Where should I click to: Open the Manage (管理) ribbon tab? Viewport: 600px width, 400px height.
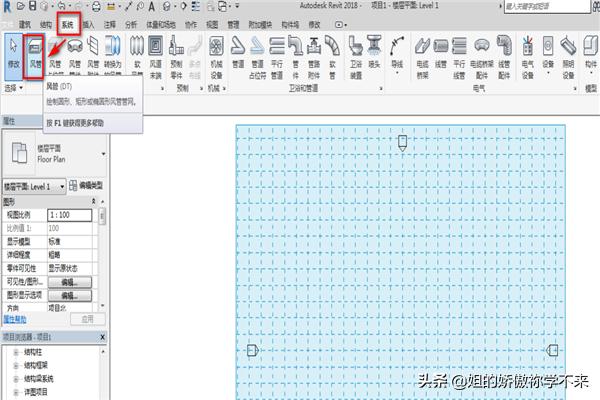pos(233,25)
